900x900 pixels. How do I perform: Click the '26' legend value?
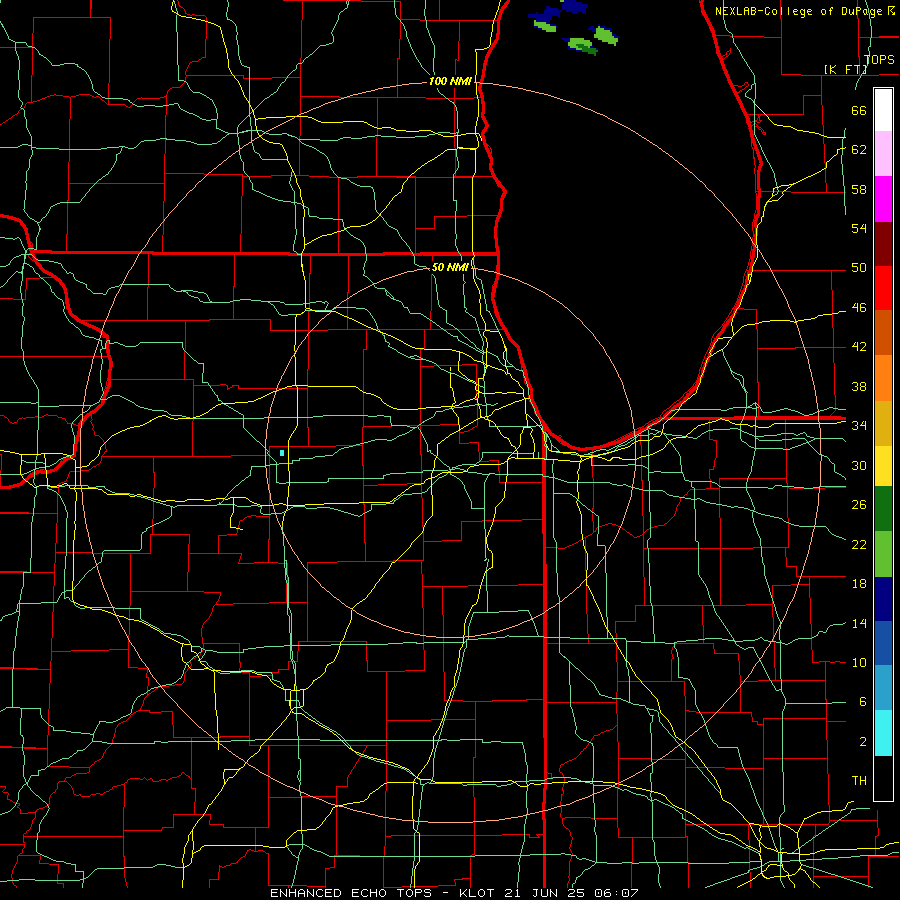pyautogui.click(x=859, y=505)
